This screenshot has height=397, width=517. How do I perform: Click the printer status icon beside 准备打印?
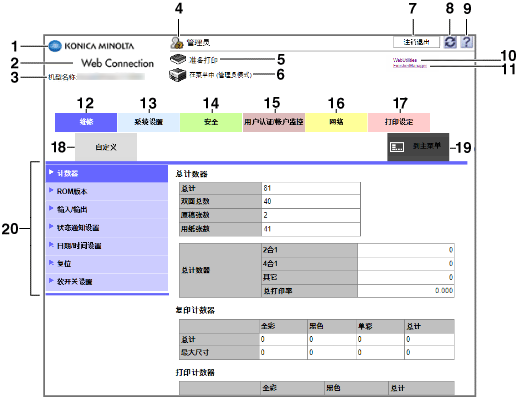[178, 59]
